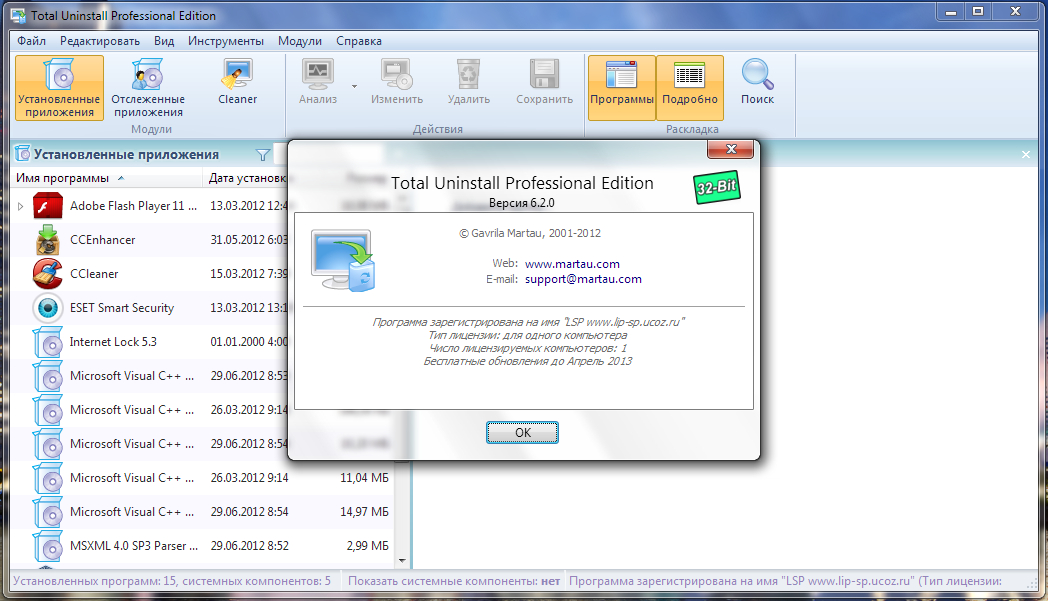Click the size value '2,99 МБ'

click(368, 546)
